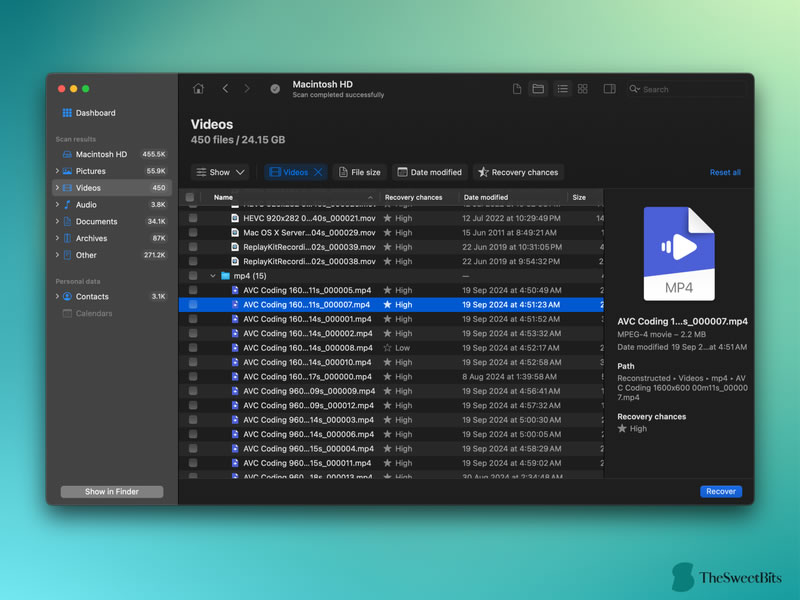Image resolution: width=800 pixels, height=600 pixels.
Task: Check the mp4 (15) folder checkbox
Action: tap(193, 276)
